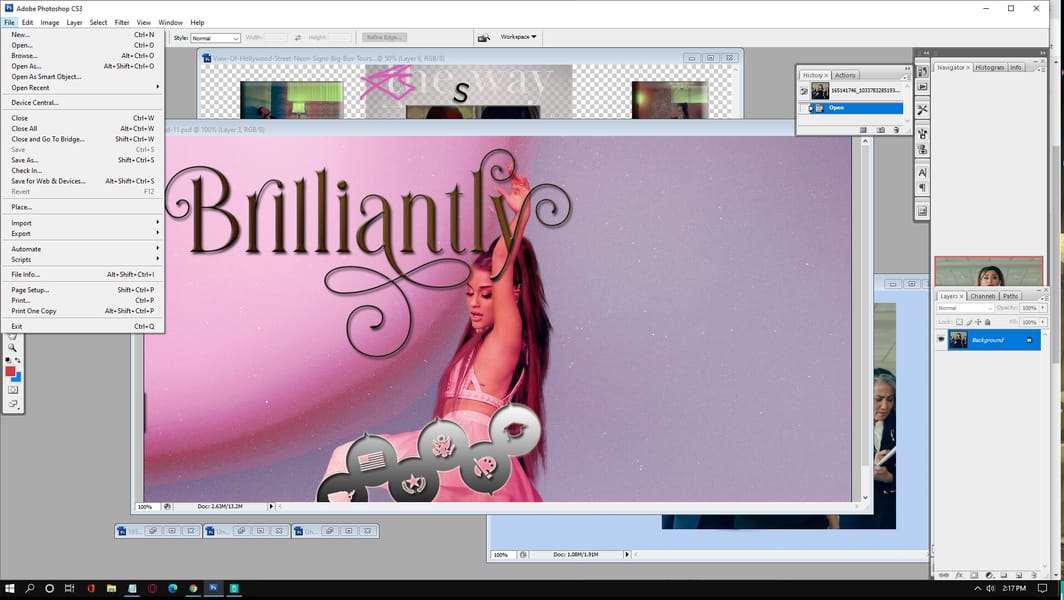Click the Windows Start button
1064x600 pixels.
pos(10,588)
